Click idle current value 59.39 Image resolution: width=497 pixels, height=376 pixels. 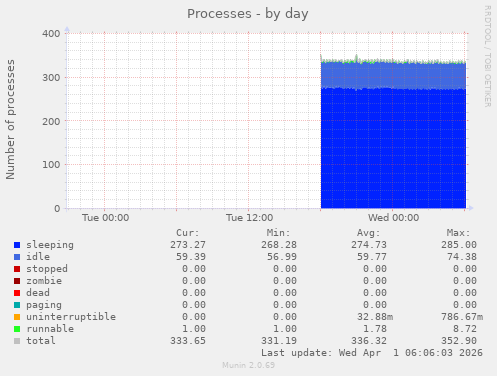pos(191,257)
